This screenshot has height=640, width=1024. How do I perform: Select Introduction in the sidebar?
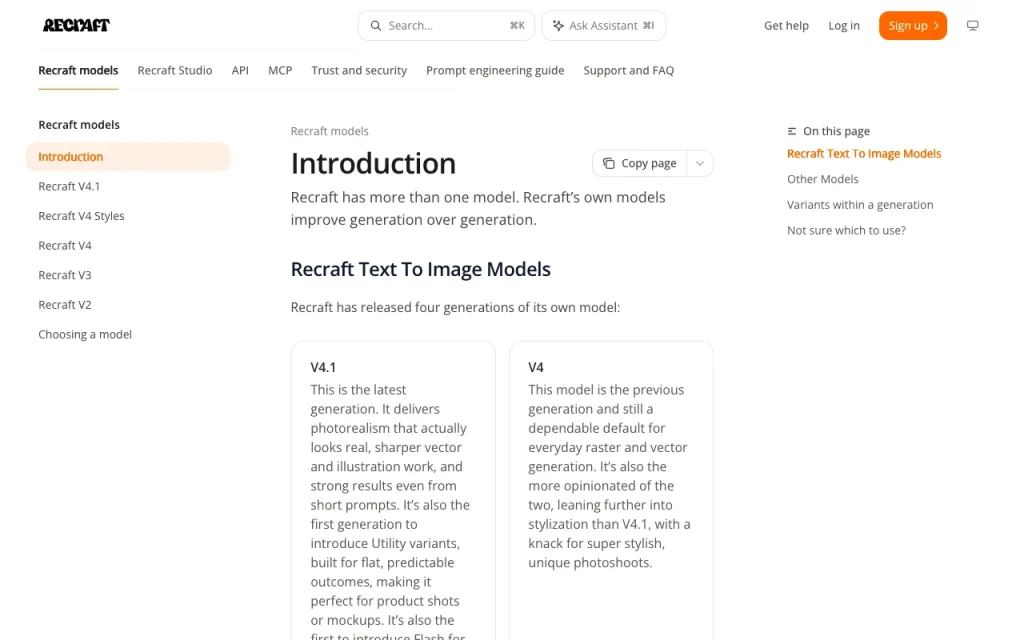click(128, 157)
